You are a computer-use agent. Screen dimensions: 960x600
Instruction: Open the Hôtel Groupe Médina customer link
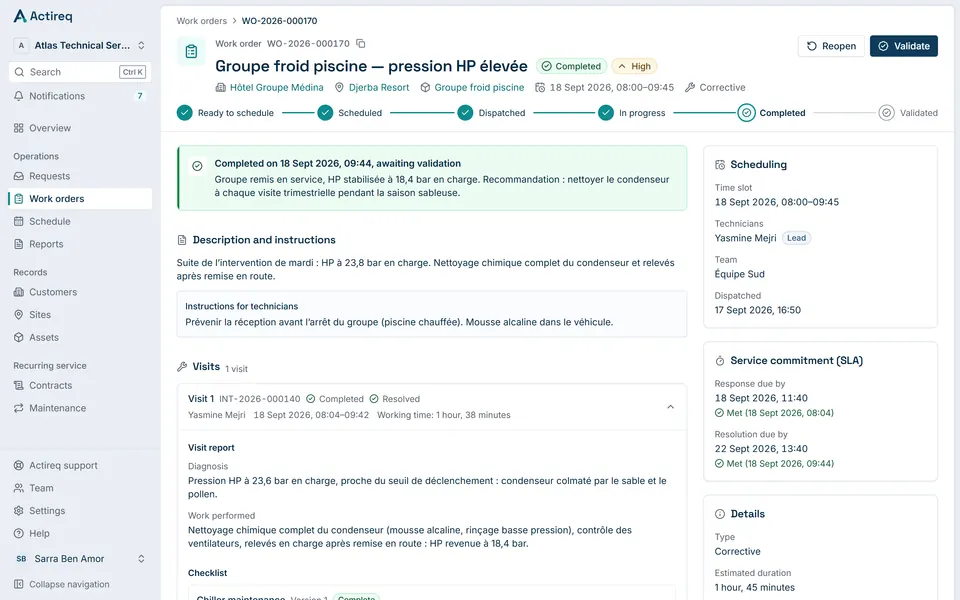click(276, 88)
